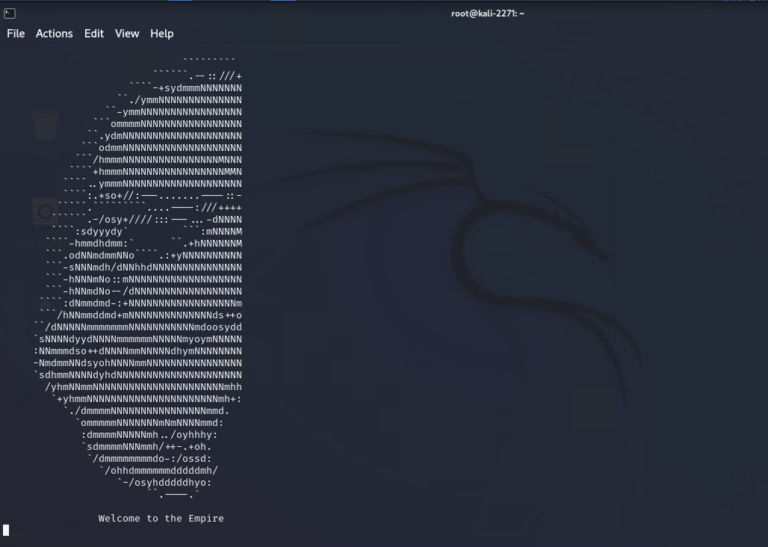The width and height of the screenshot is (768, 547).
Task: Click the terminal window icon in title bar
Action: pos(10,14)
